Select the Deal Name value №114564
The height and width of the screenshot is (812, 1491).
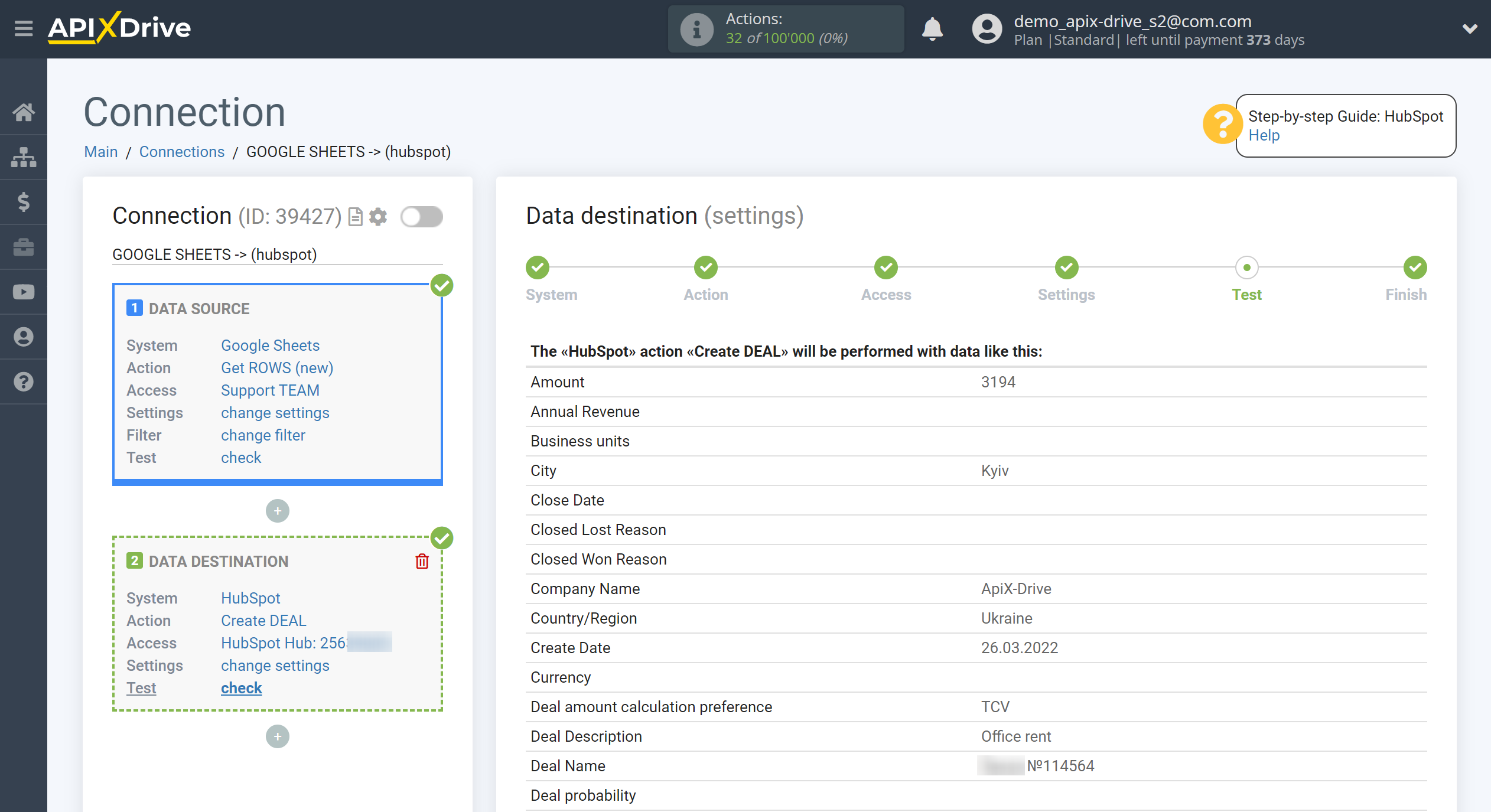pyautogui.click(x=1060, y=766)
